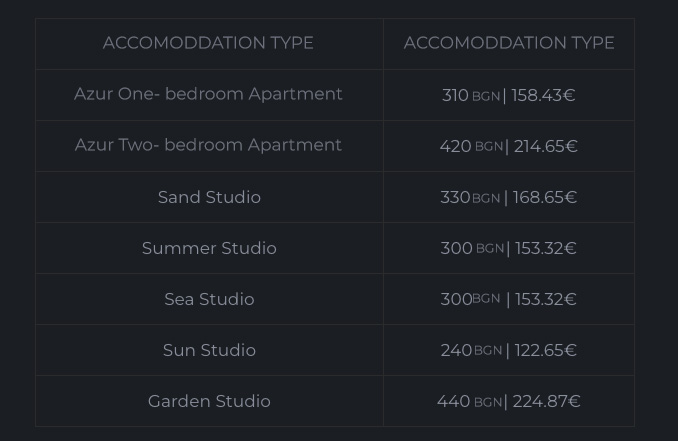Click the right ACCOMODDATION TYPE header

(x=509, y=43)
